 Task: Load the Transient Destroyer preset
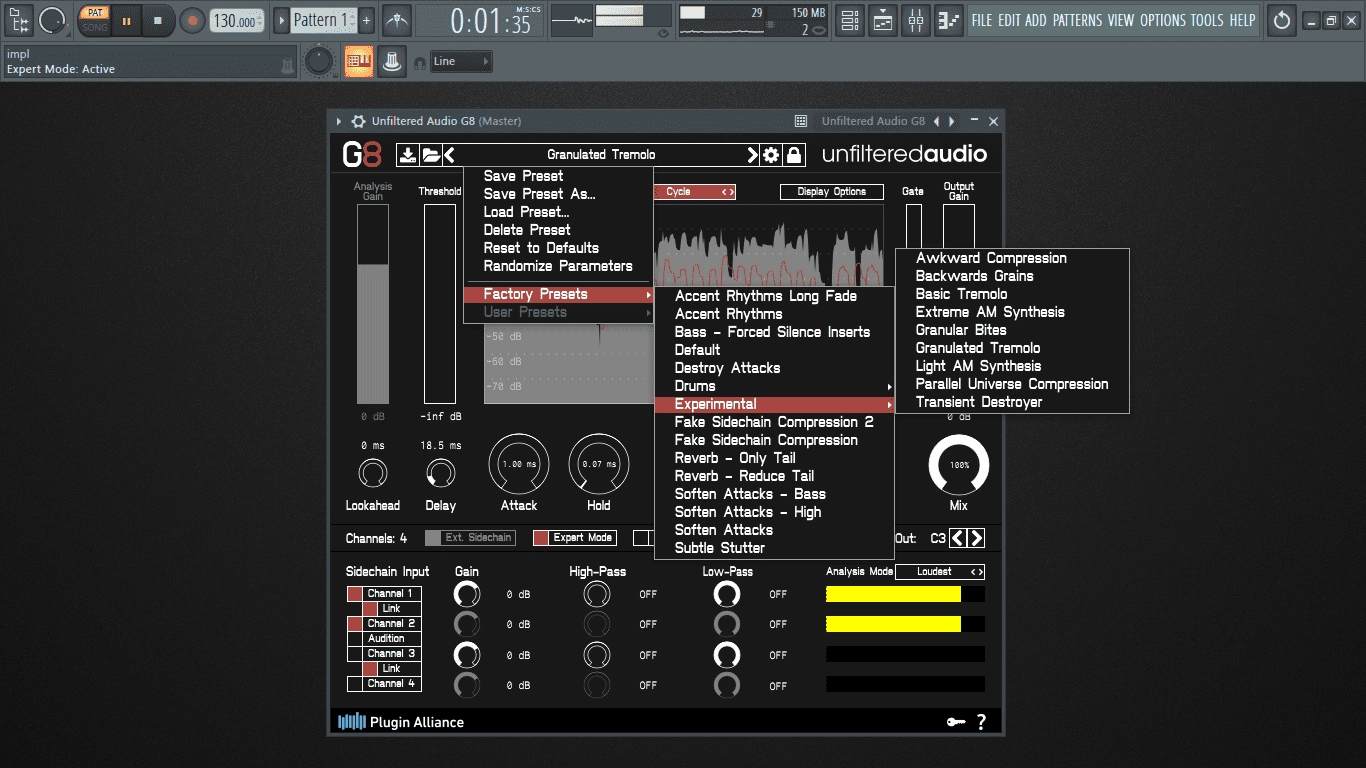(979, 402)
